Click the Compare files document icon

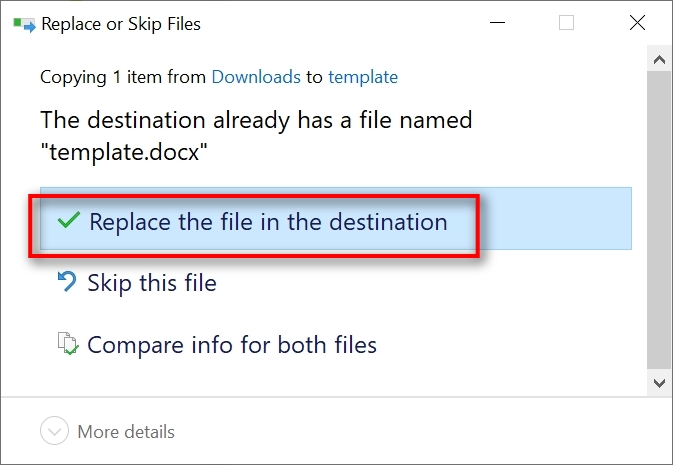pyautogui.click(x=67, y=345)
